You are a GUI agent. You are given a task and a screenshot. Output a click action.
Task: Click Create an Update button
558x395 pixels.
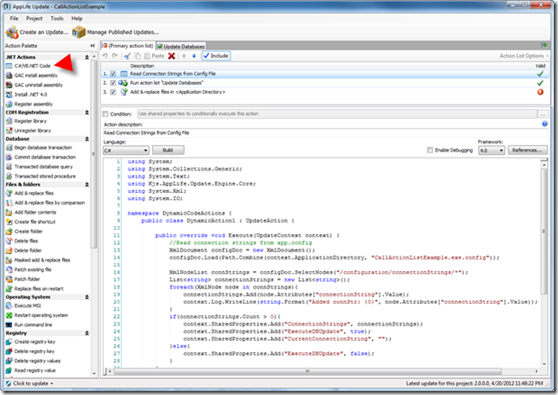point(37,32)
